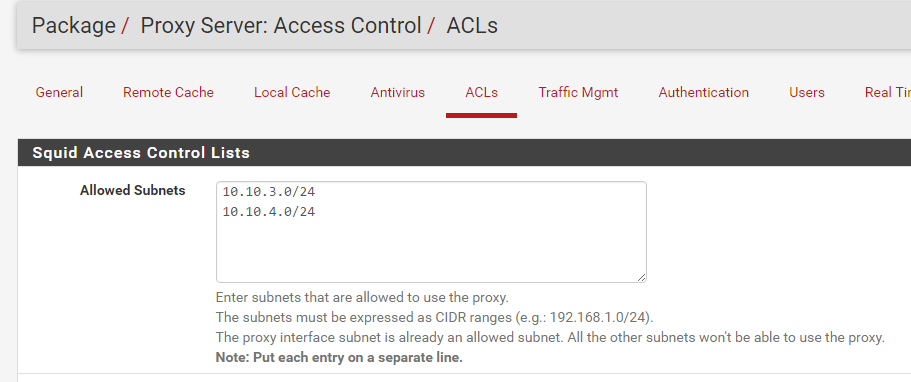Select the partially visible Real Time tab

887,92
